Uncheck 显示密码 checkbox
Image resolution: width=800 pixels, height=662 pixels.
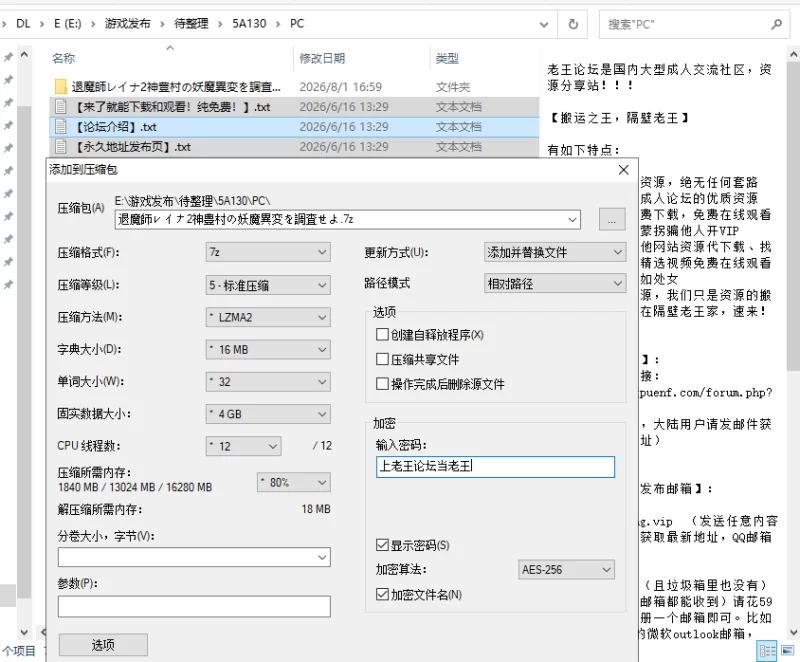pyautogui.click(x=382, y=545)
